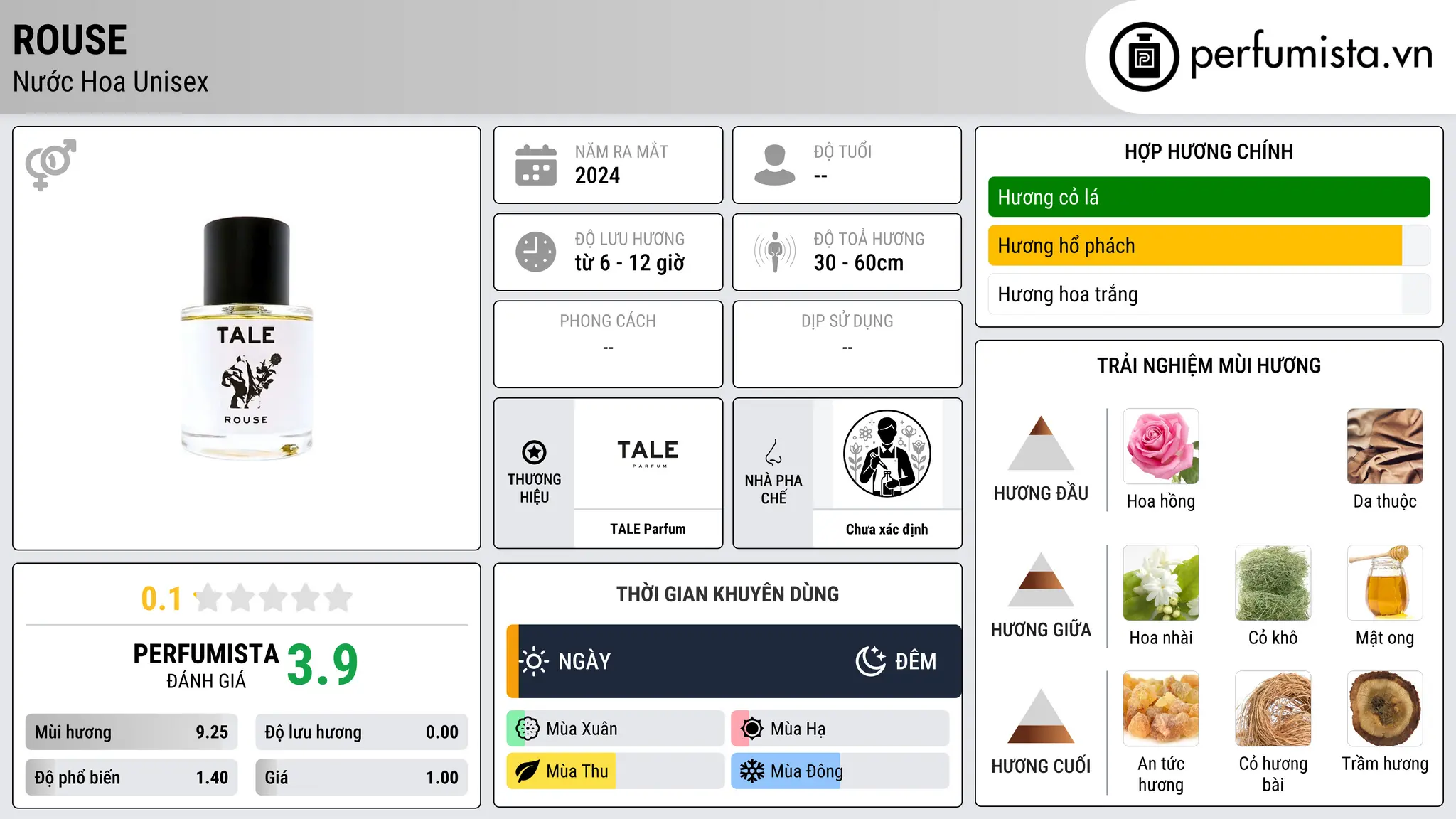Click the Hương cuối pyramid icon

pos(1041,716)
